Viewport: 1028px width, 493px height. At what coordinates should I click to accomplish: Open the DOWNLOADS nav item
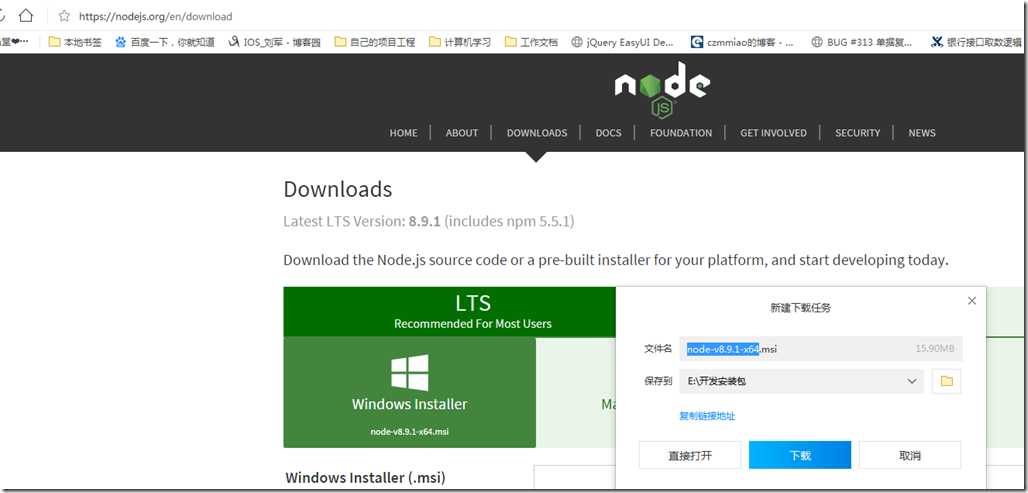tap(536, 132)
